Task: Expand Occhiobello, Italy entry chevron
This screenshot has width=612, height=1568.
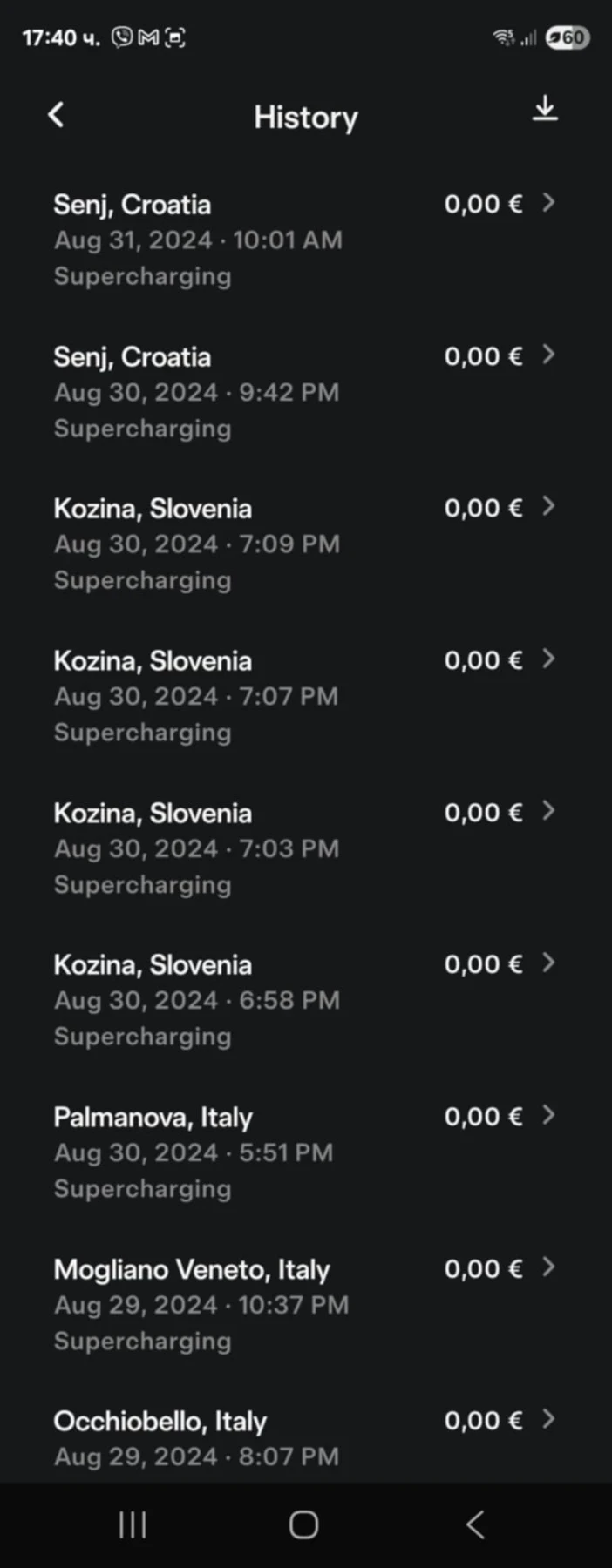Action: tap(548, 1419)
